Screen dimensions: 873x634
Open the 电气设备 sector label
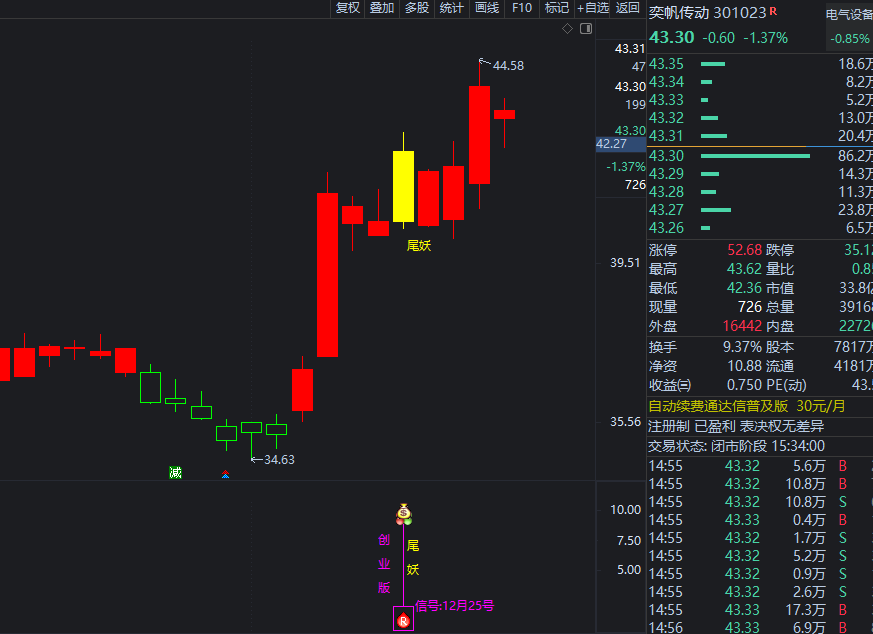pos(848,14)
